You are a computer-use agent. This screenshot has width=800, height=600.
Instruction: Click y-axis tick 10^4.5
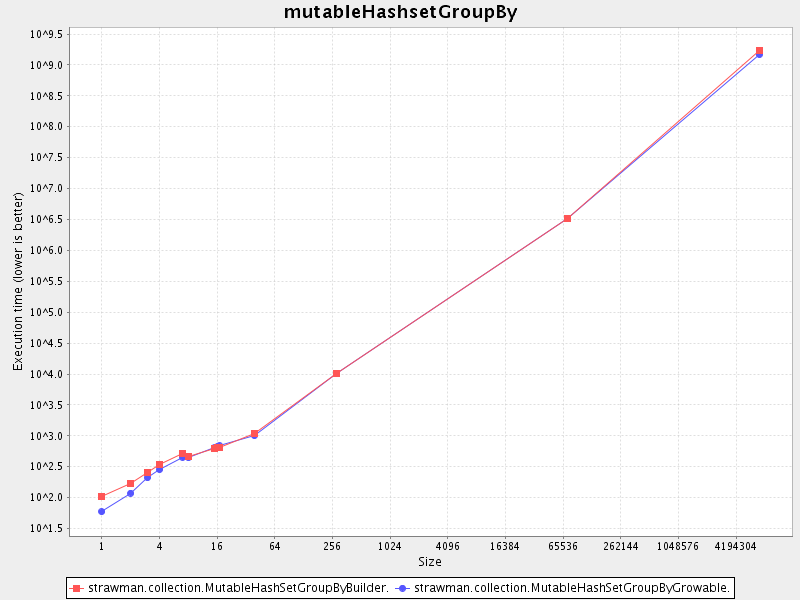(x=46, y=343)
